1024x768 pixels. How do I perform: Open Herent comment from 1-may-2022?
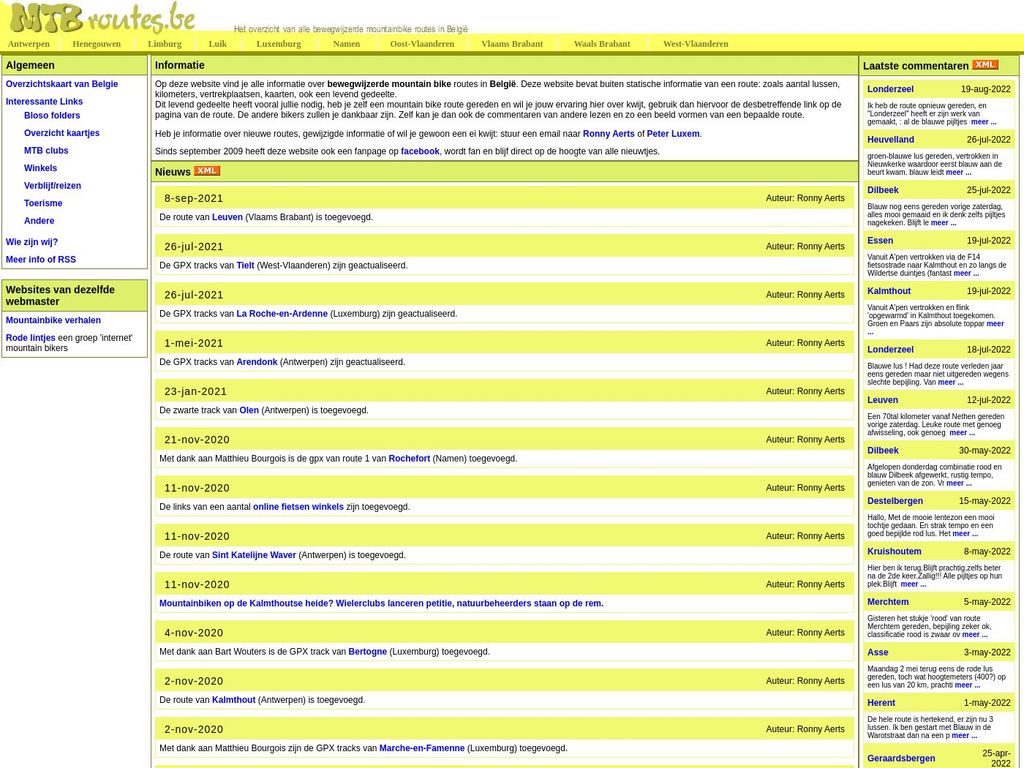[x=881, y=703]
